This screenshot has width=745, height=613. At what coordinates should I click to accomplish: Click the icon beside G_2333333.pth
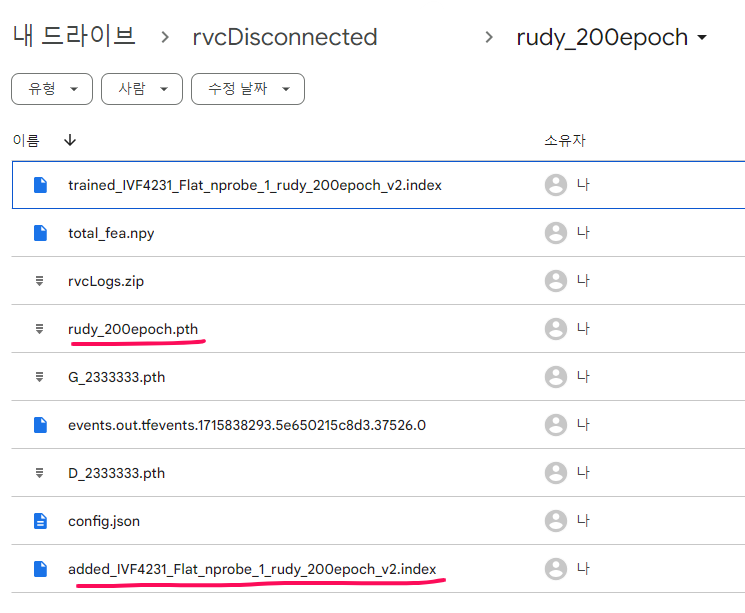[39, 377]
